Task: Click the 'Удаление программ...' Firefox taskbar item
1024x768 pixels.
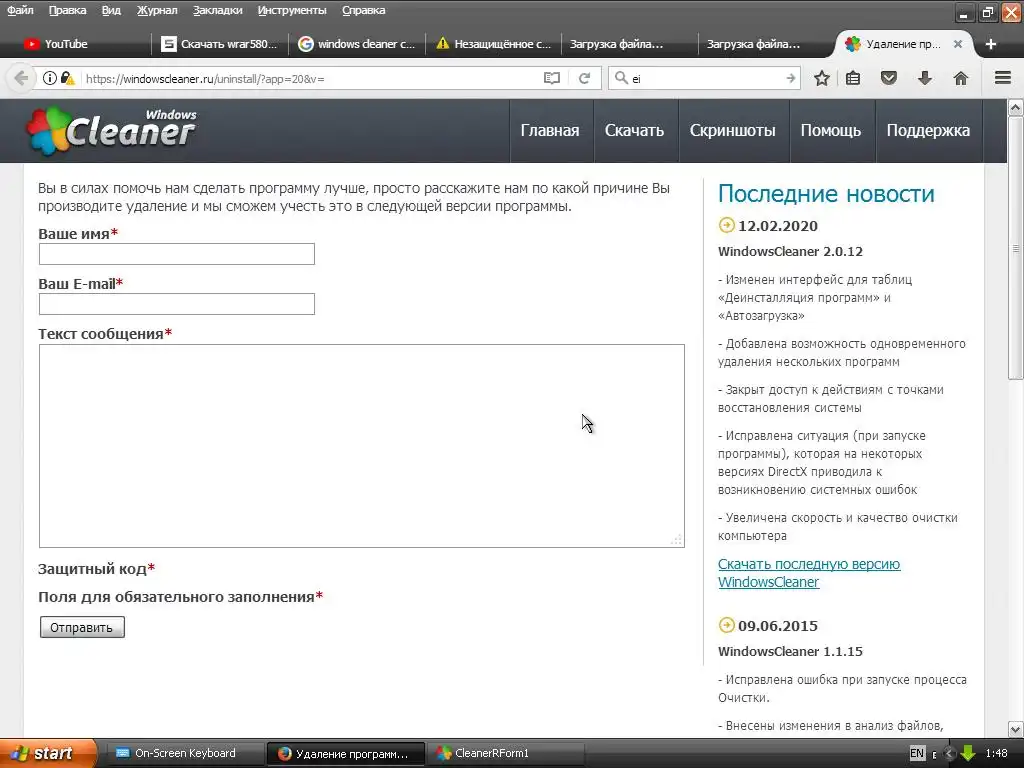Action: [x=345, y=753]
